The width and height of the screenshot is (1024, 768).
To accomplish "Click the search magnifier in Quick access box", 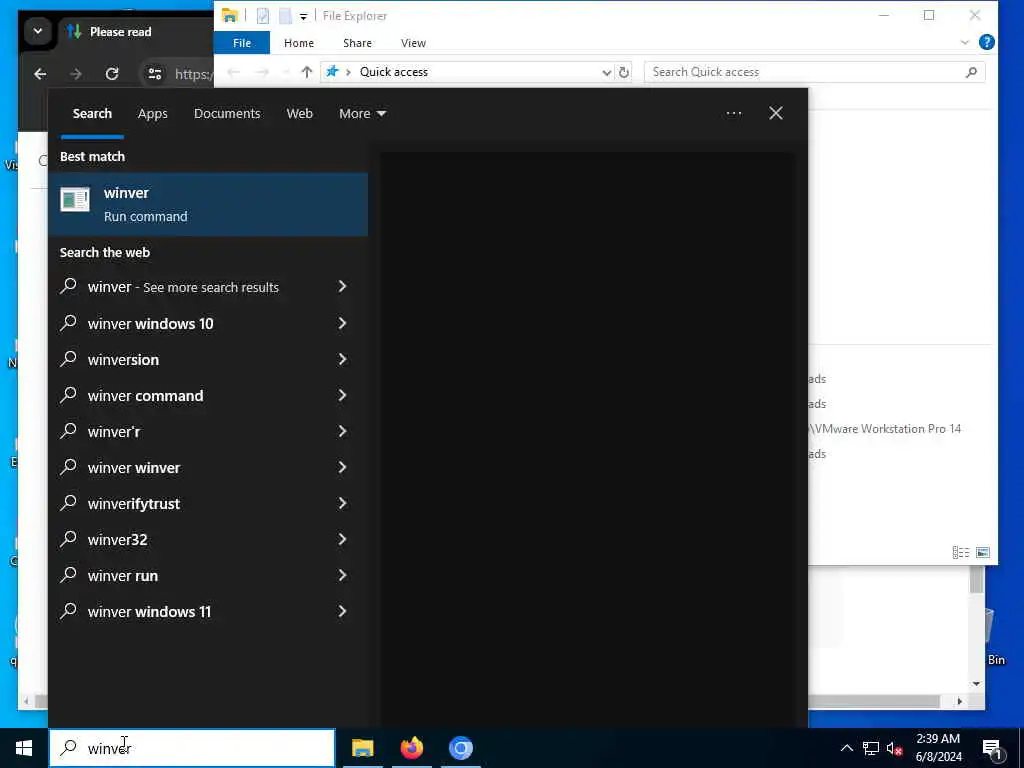I will pyautogui.click(x=971, y=72).
